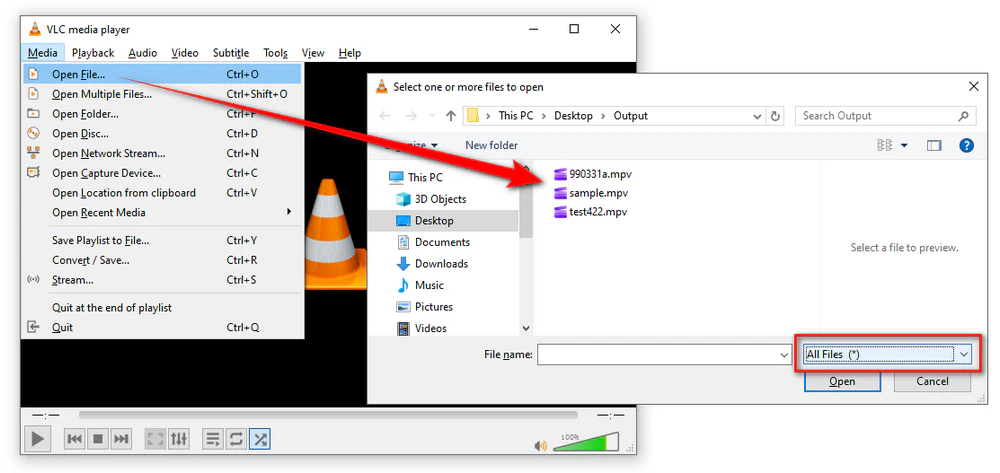Toggle VLC fullscreen mode button
1000x473 pixels.
[155, 439]
